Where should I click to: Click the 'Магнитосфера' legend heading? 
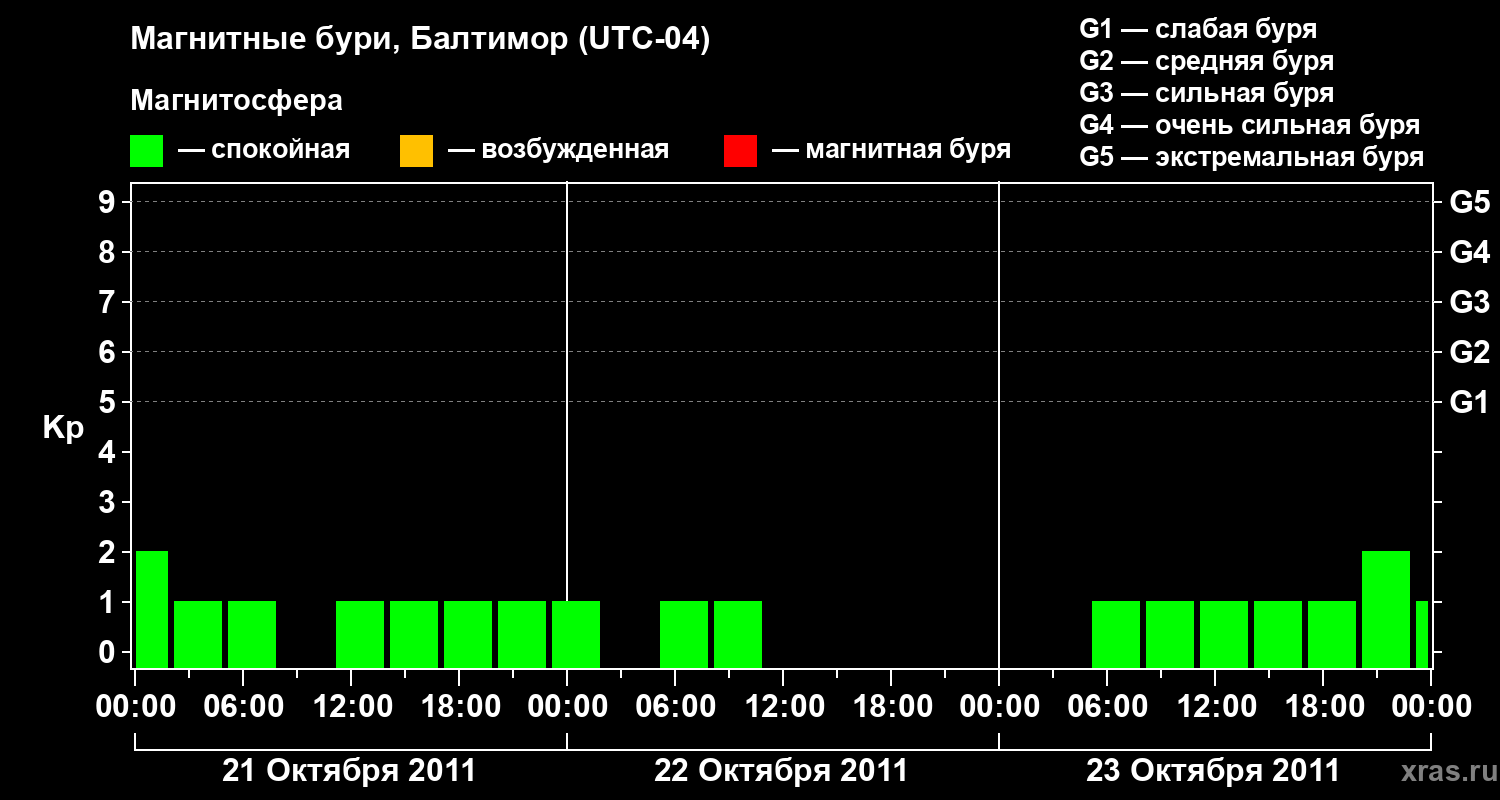[x=237, y=101]
